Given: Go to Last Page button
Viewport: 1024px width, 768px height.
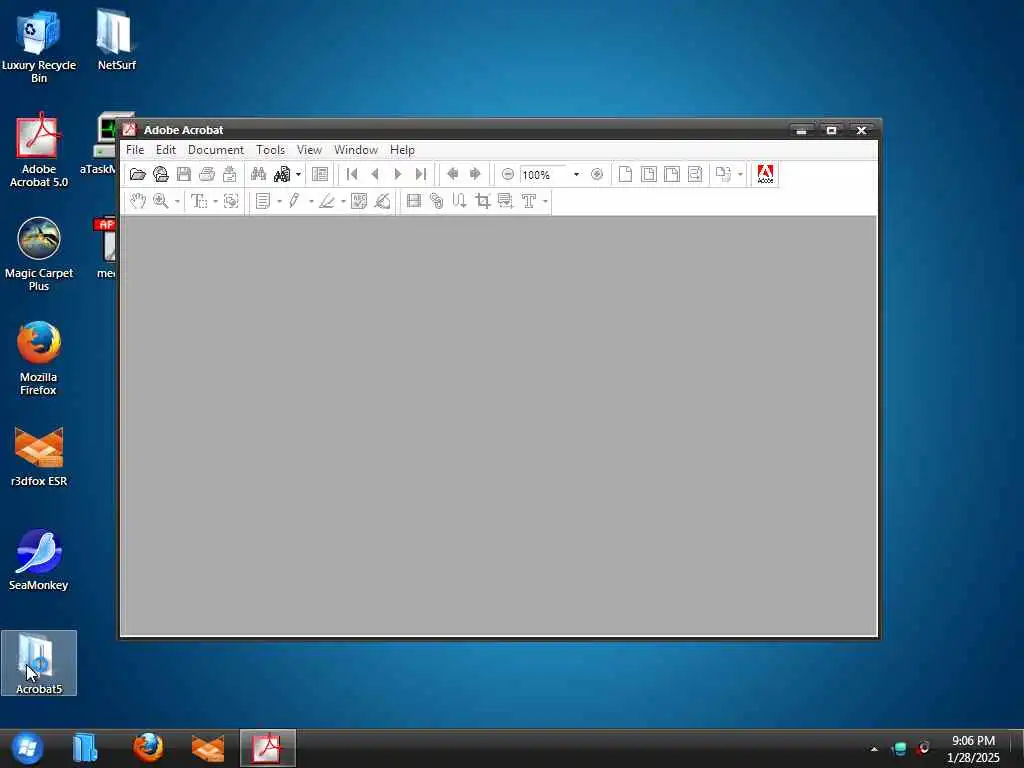Looking at the screenshot, I should tap(421, 174).
